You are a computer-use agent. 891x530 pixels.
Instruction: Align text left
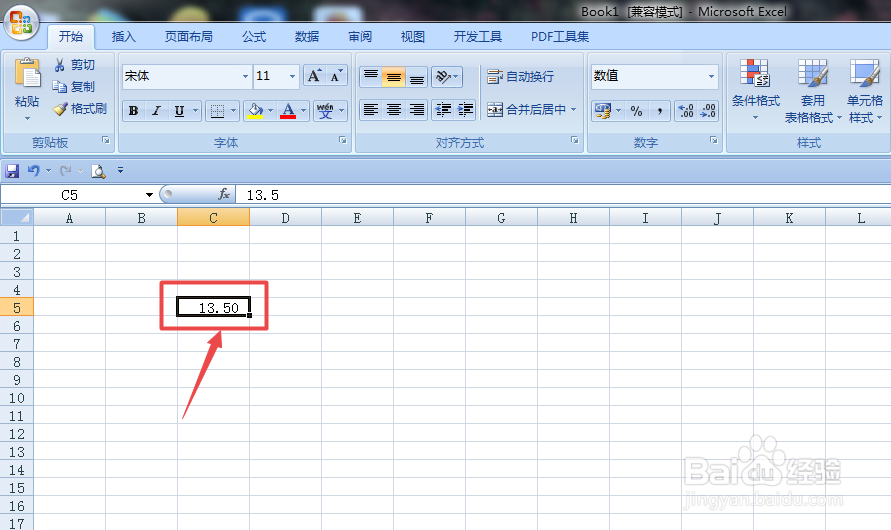tap(370, 110)
